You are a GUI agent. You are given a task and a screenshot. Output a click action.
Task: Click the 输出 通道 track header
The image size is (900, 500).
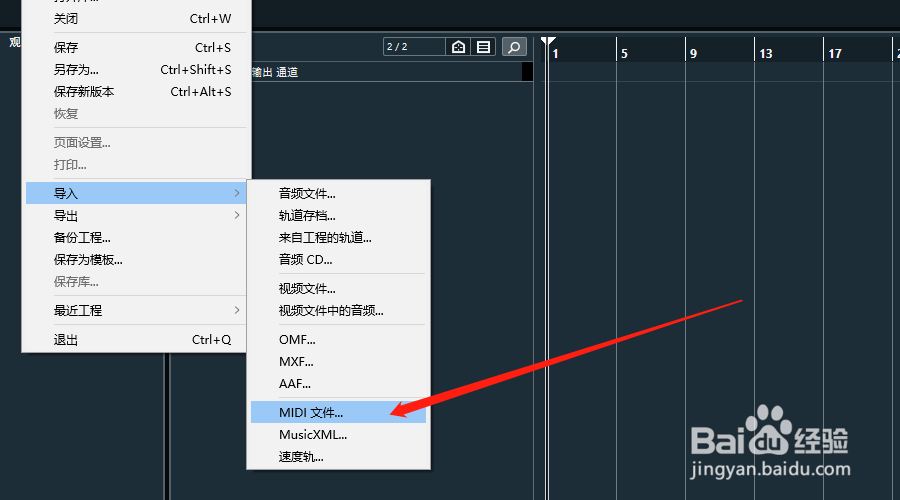pyautogui.click(x=275, y=72)
